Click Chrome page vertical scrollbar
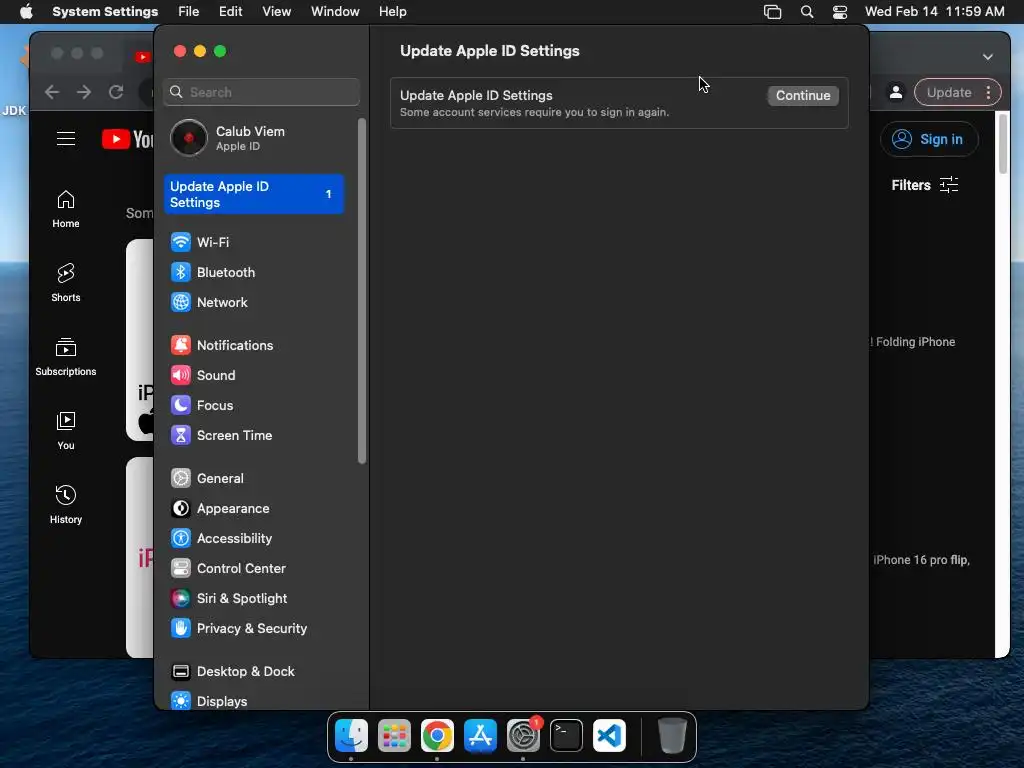The image size is (1024, 768). point(1003,144)
